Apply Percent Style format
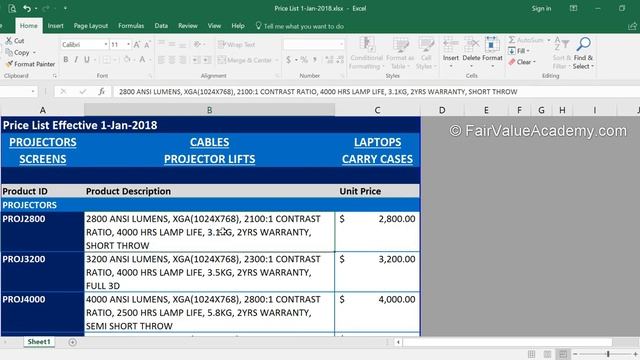This screenshot has height=360, width=640. [304, 60]
